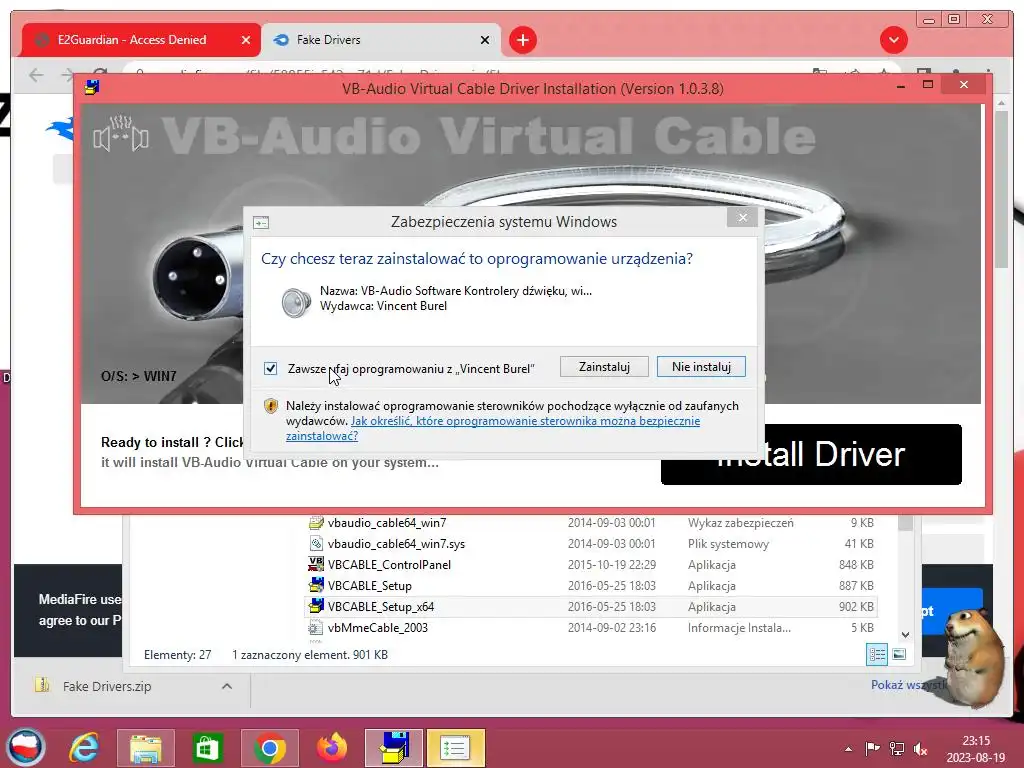Open a new browser tab
Image resolution: width=1024 pixels, height=768 pixels.
click(522, 40)
